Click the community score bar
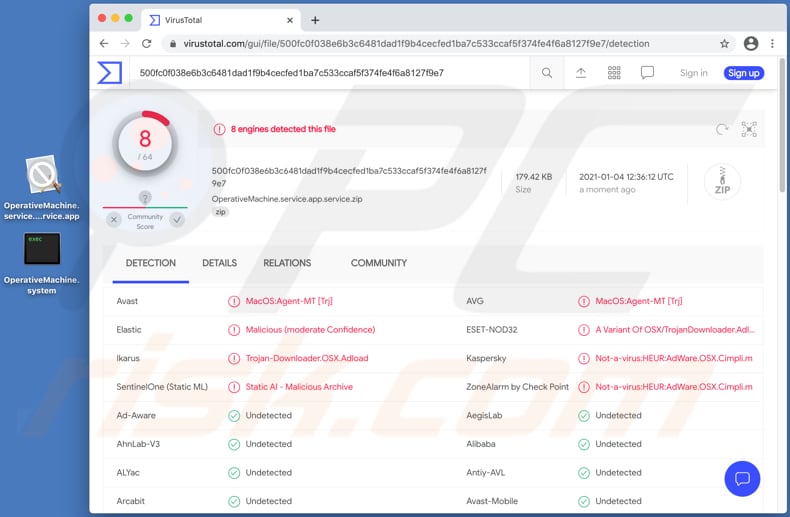Image resolution: width=790 pixels, height=517 pixels. pos(145,207)
